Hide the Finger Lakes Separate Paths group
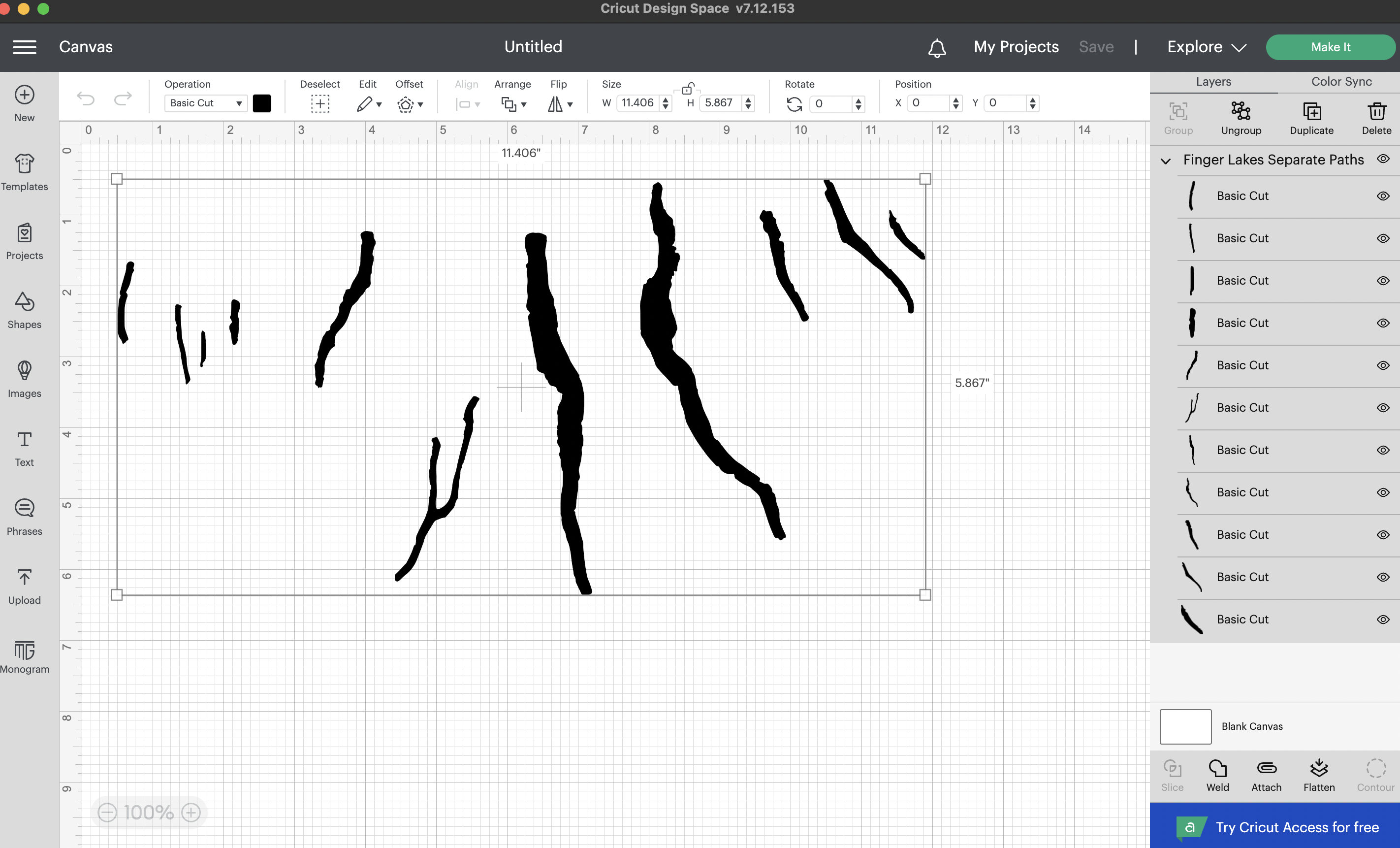This screenshot has height=848, width=1400. pos(1384,159)
